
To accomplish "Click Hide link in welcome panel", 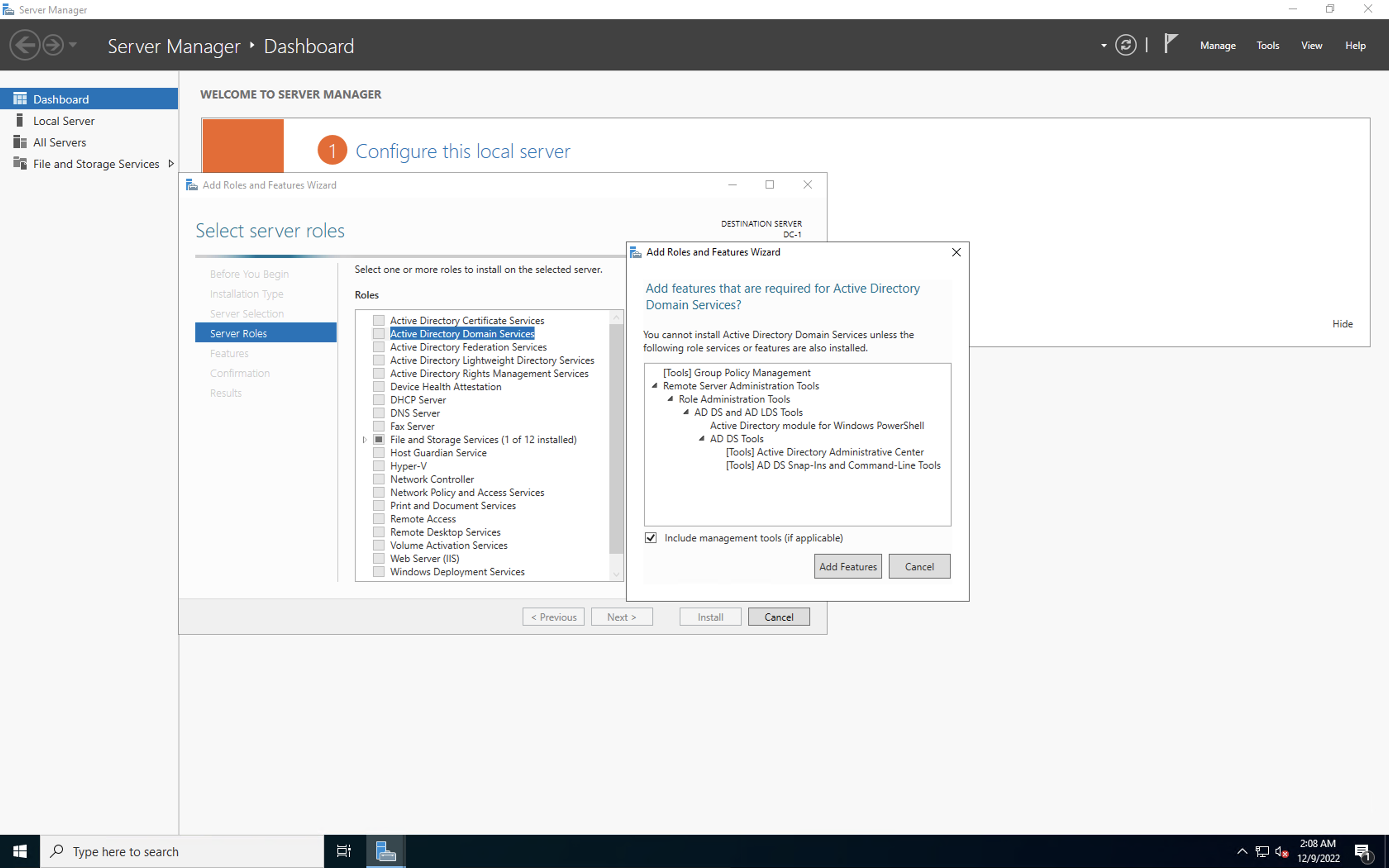I will click(1342, 324).
